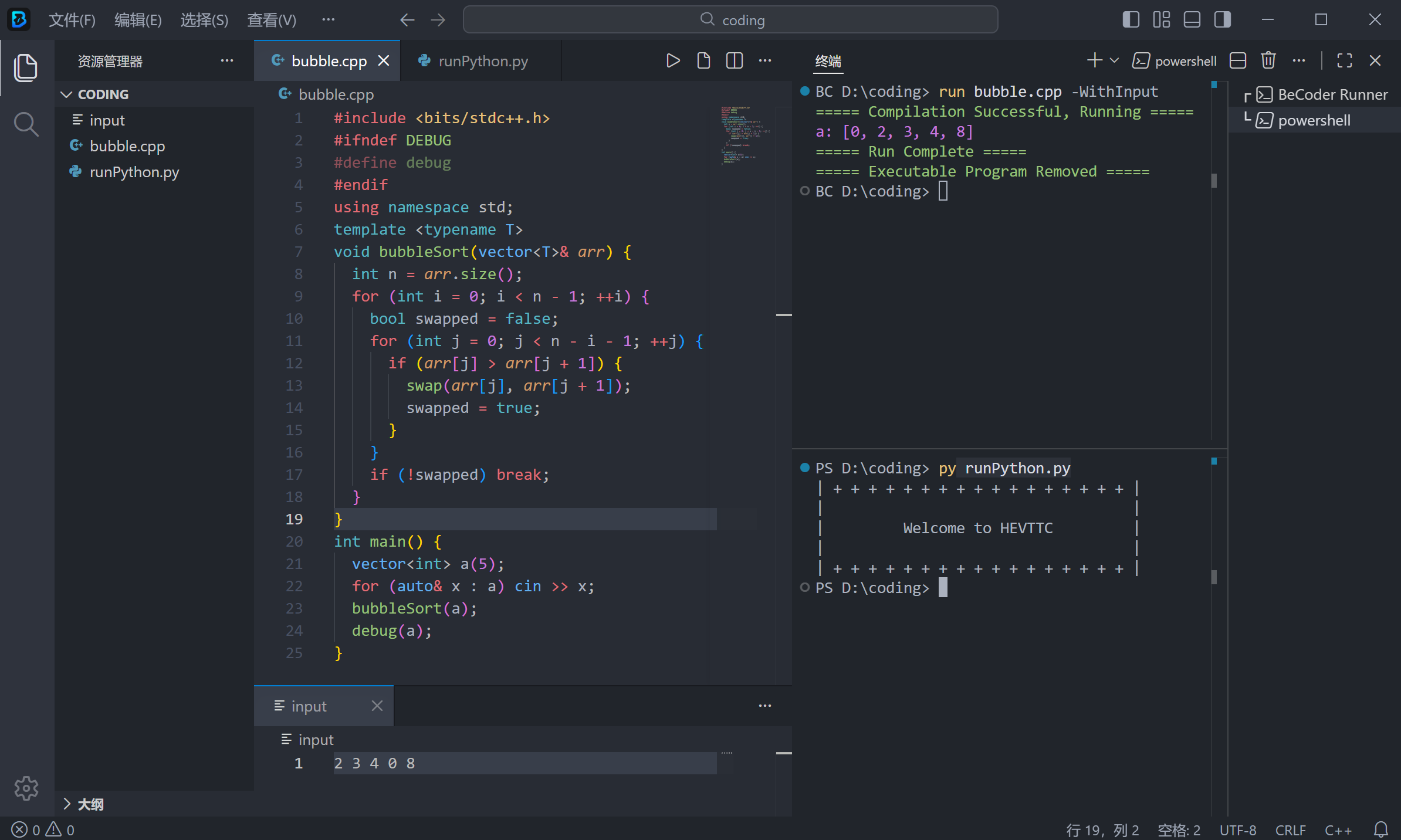Screen dimensions: 1401x840
Task: Show errors and warnings count in status bar
Action: coord(43,829)
